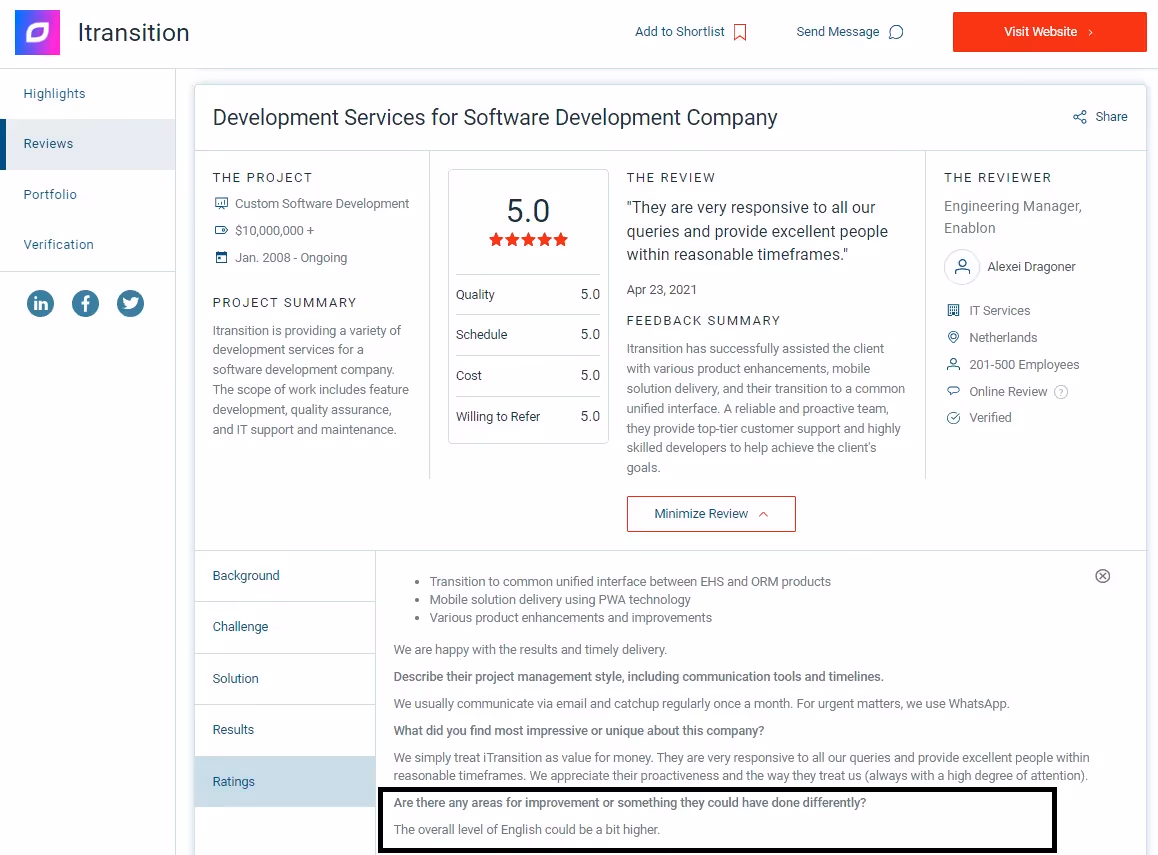Click the $10,000,000 + budget text
Image resolution: width=1158 pixels, height=855 pixels.
275,230
